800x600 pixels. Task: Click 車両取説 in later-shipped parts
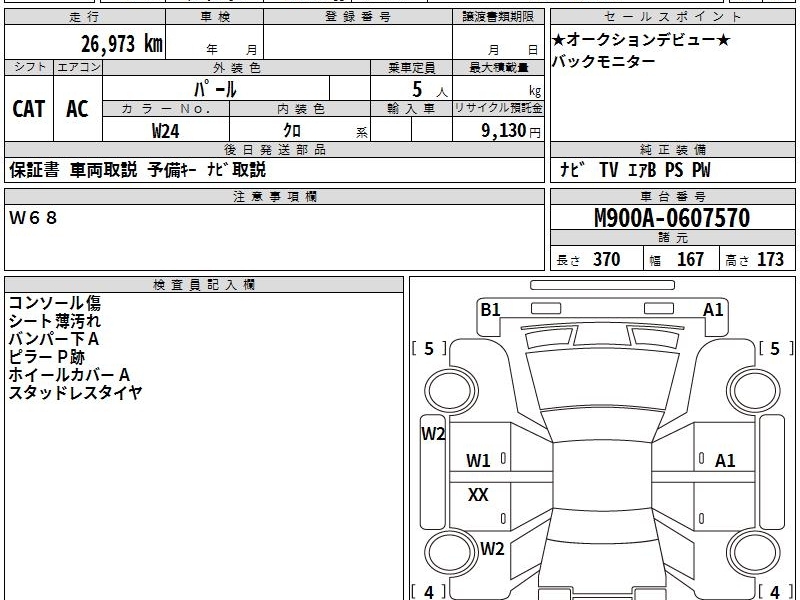pyautogui.click(x=104, y=170)
